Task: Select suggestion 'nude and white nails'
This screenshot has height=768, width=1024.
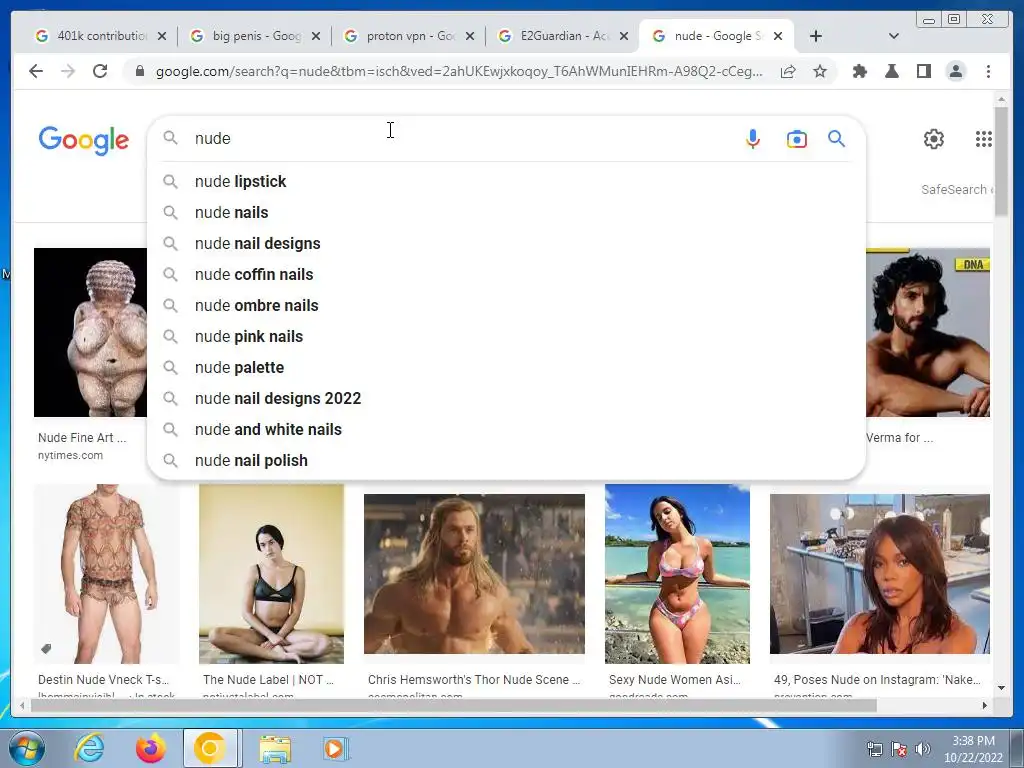Action: 507,430
